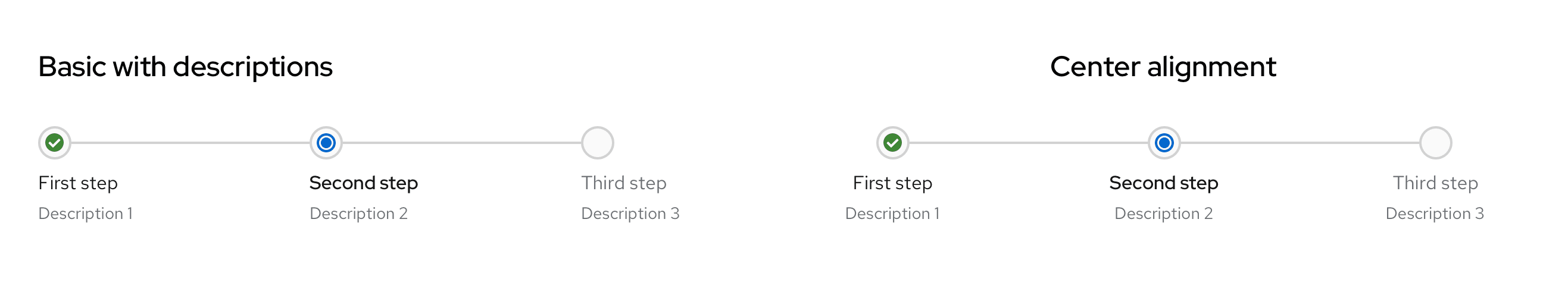Select "Second step" label in the left-aligned stepper

point(363,183)
